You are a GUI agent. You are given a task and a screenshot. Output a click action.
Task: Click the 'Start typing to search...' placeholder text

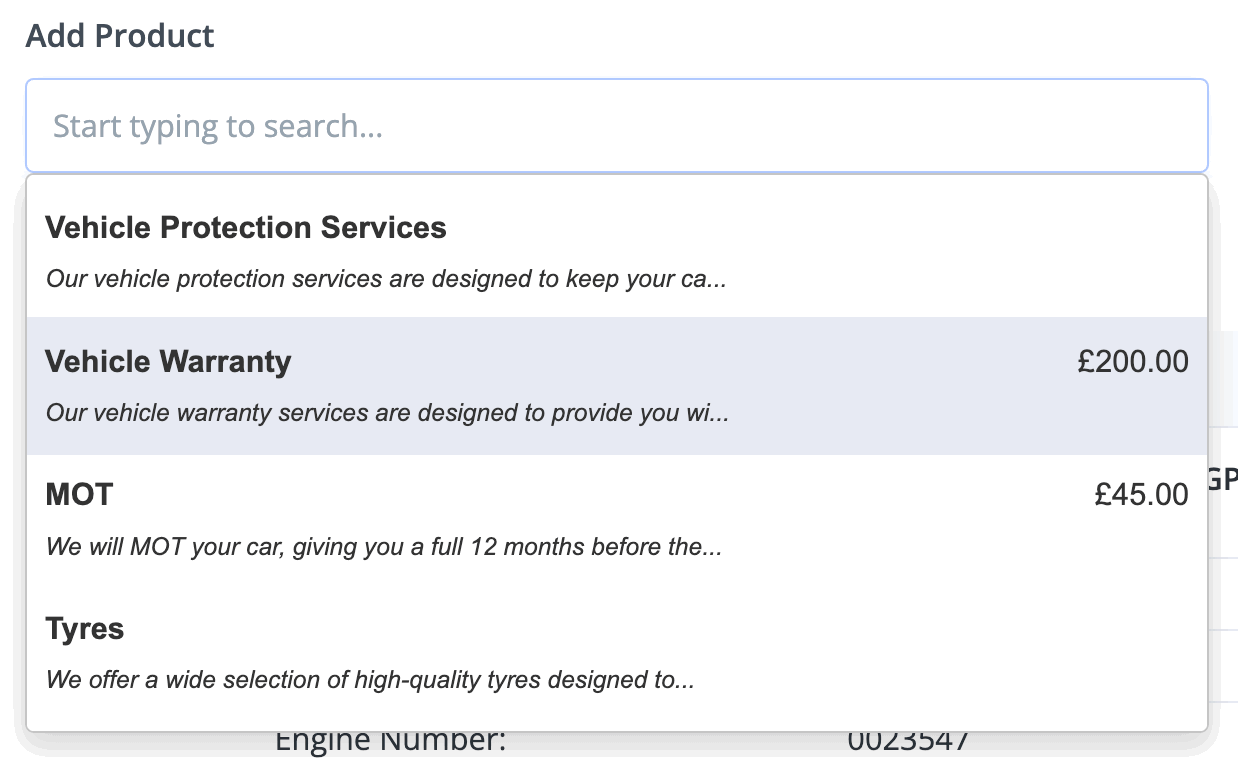click(218, 126)
